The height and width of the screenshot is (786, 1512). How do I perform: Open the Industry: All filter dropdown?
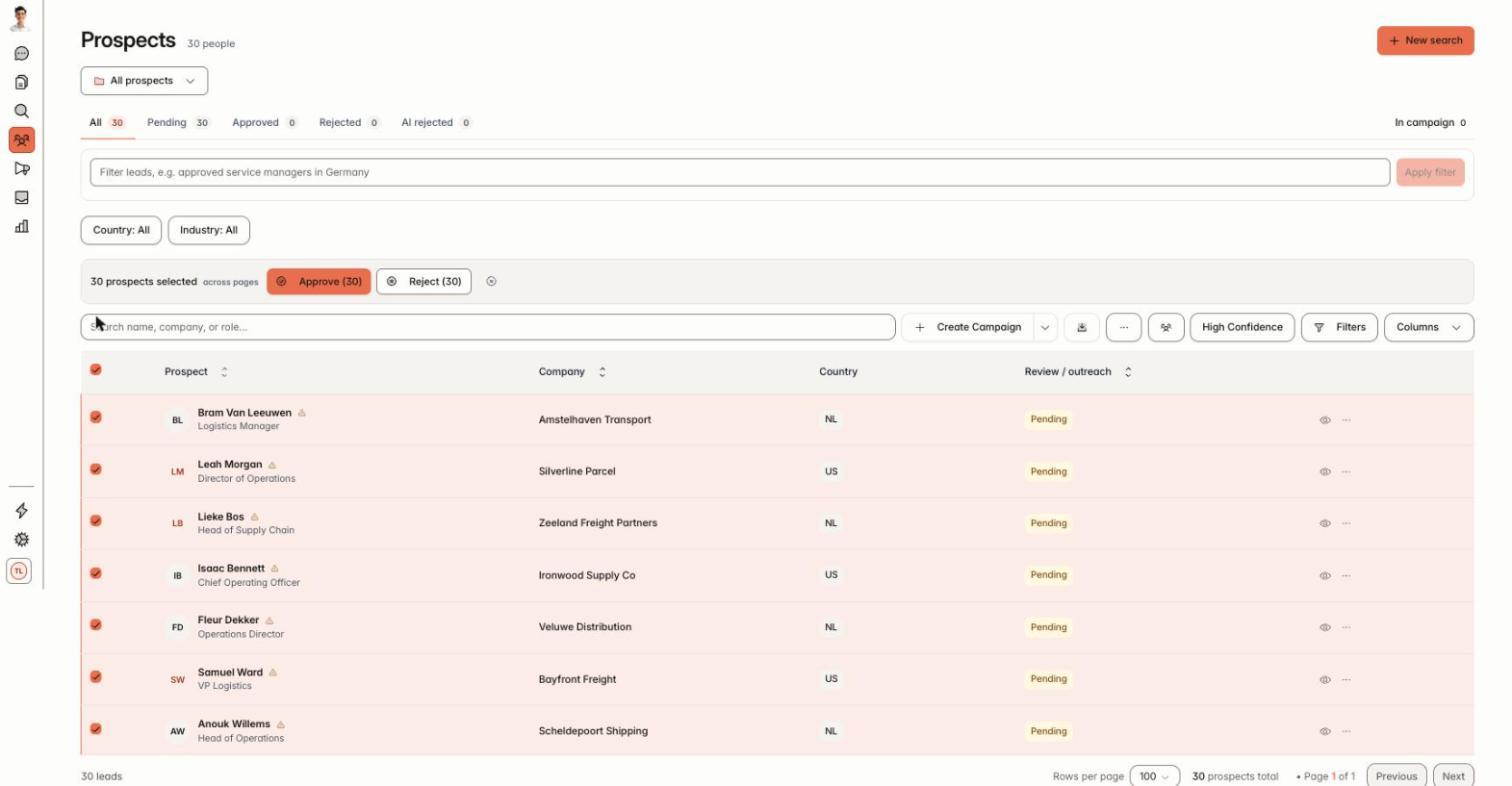coord(209,230)
